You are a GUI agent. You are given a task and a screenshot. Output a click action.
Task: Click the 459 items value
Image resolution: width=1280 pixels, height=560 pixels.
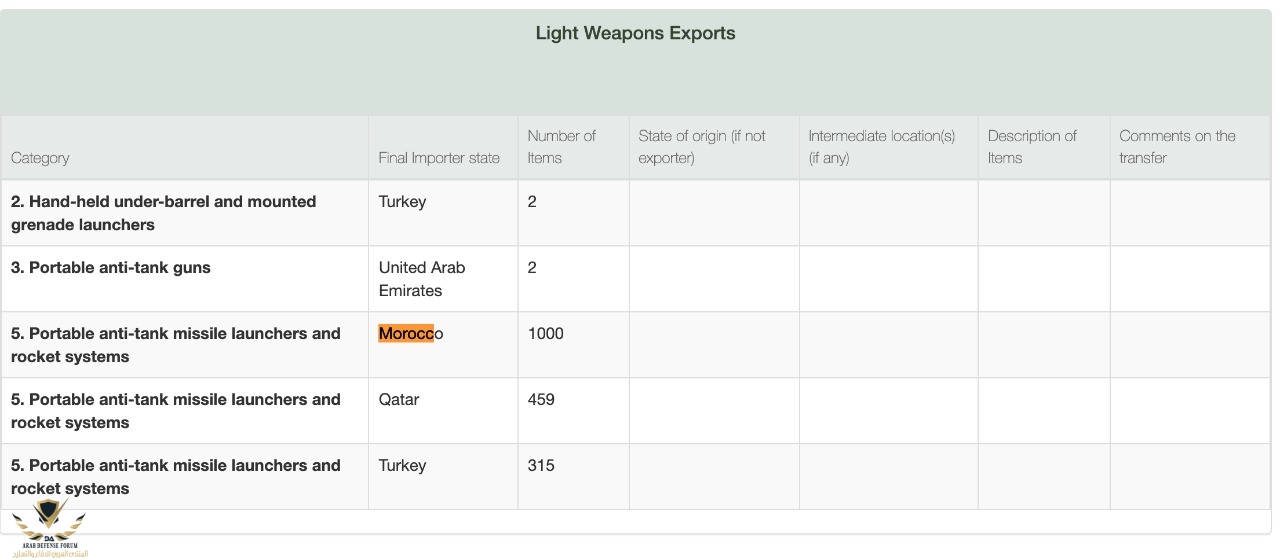(541, 399)
